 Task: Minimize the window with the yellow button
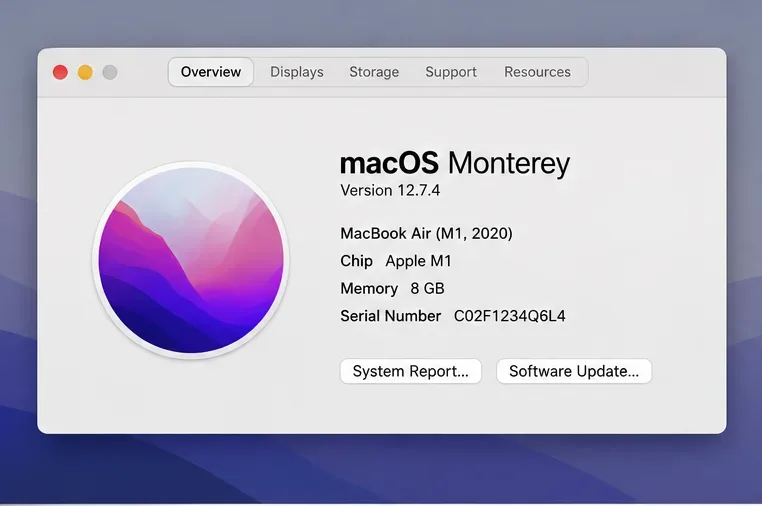pyautogui.click(x=85, y=72)
